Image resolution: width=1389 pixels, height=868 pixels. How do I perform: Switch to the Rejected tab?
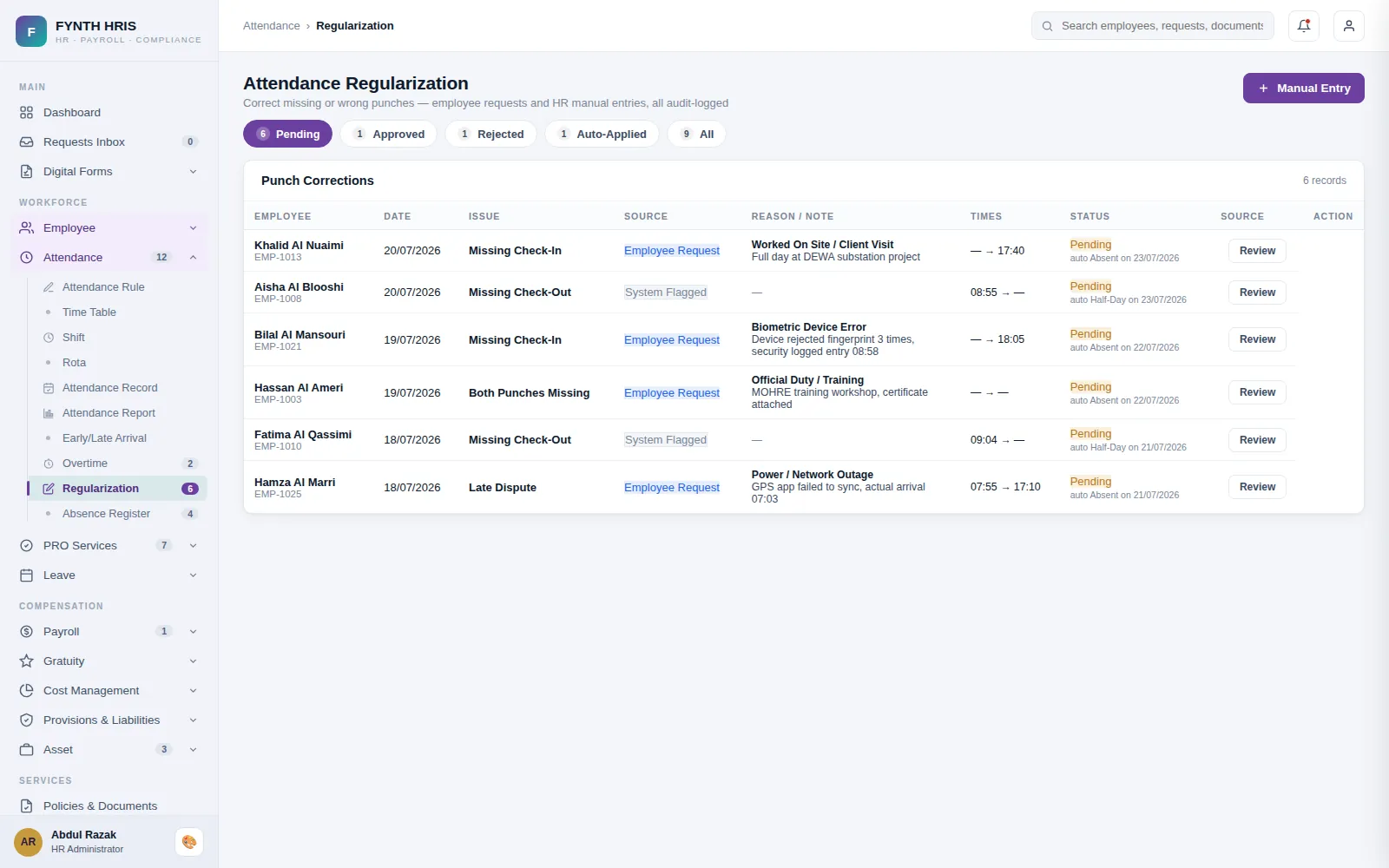[491, 134]
